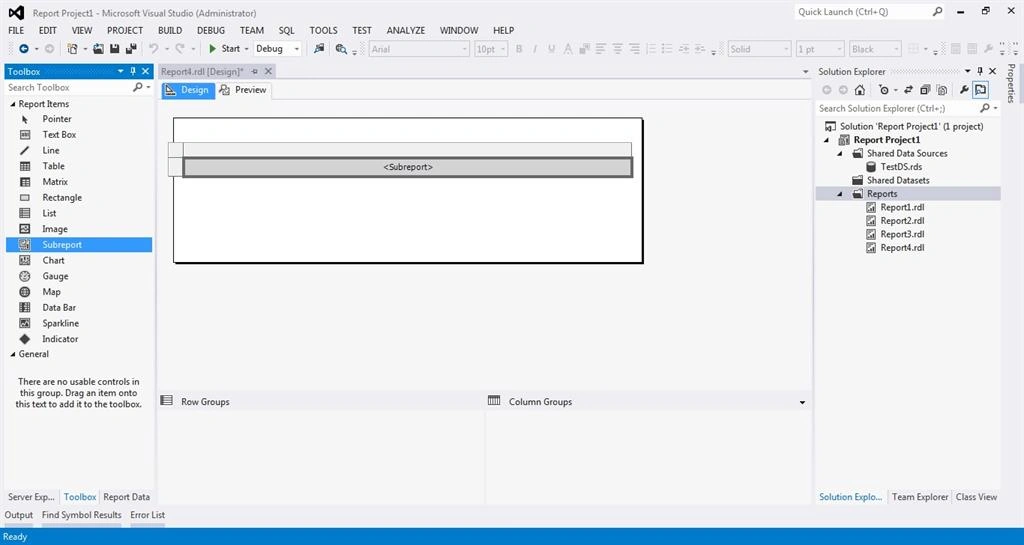Click the Search Toolbox input field
Screen dimensions: 1024x545
pyautogui.click(x=68, y=87)
